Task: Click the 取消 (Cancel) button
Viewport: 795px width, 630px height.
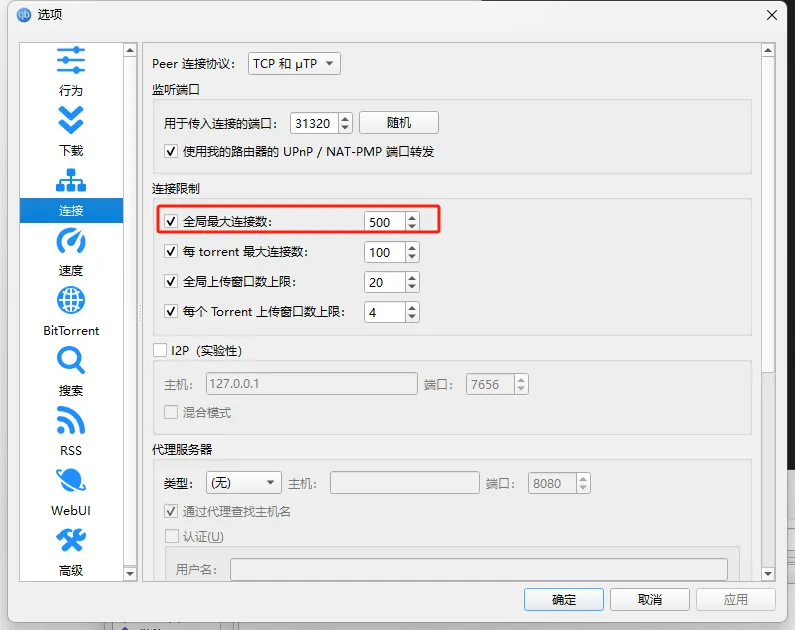Action: pos(649,600)
